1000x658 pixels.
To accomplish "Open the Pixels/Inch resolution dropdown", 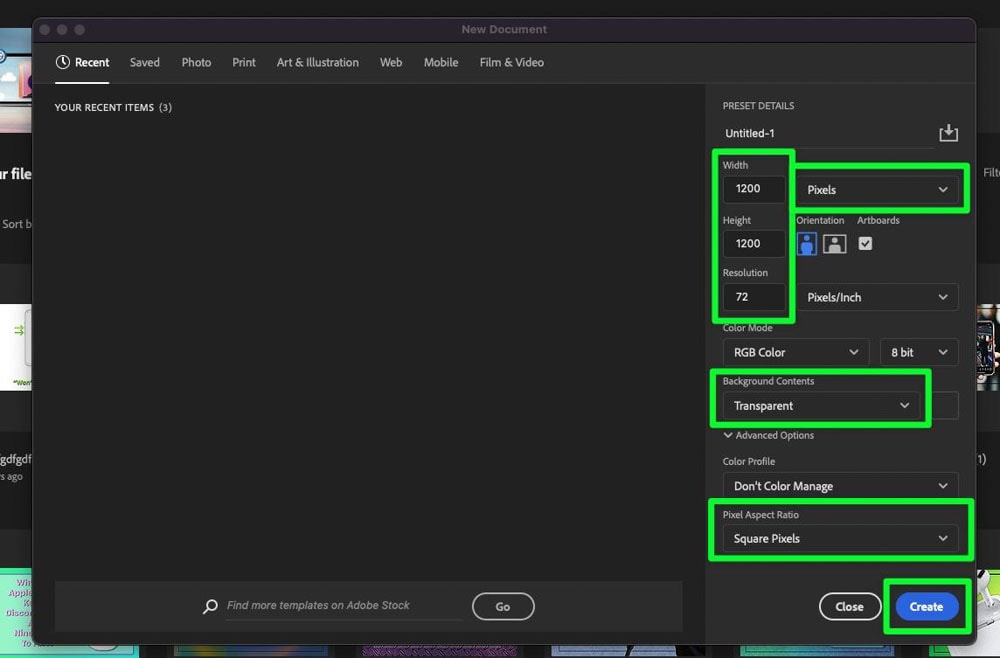I will point(877,296).
